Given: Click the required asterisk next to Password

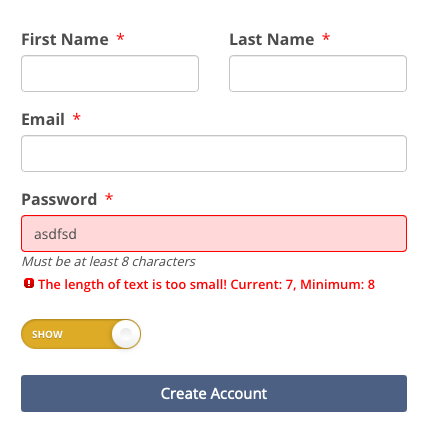Looking at the screenshot, I should (x=109, y=197).
